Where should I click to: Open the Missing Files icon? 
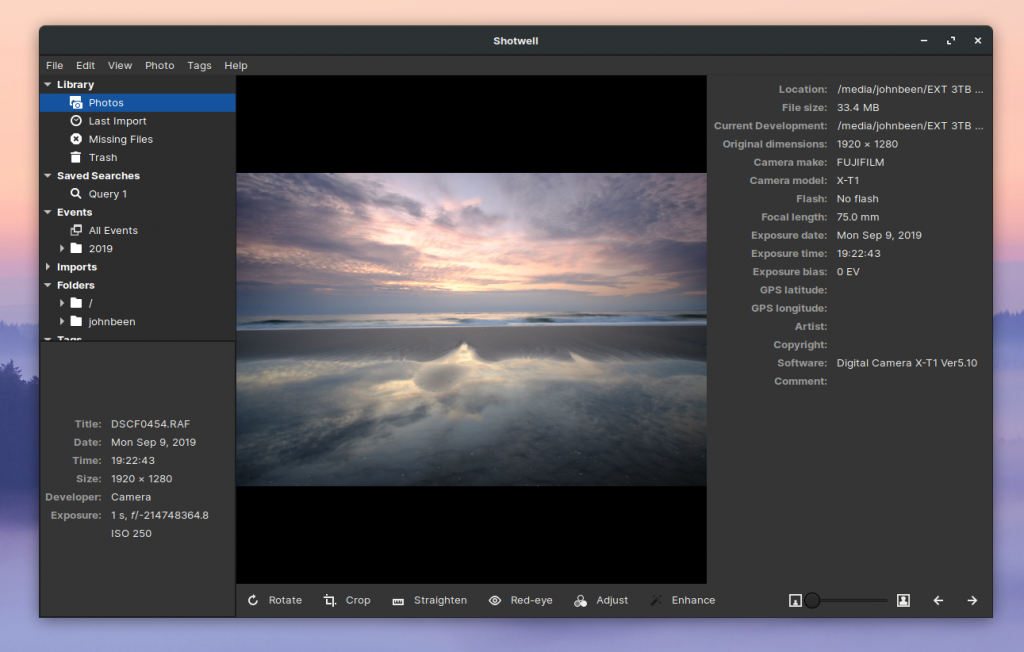point(76,139)
